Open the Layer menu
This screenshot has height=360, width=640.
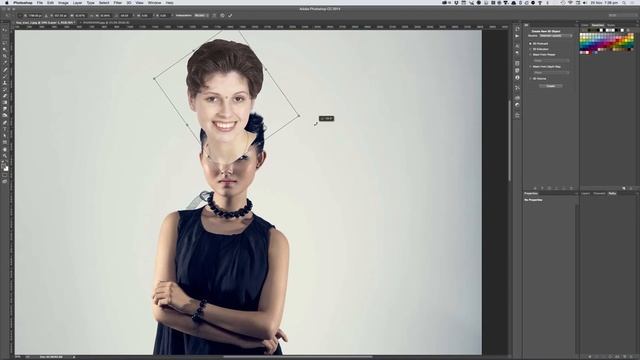point(77,2)
